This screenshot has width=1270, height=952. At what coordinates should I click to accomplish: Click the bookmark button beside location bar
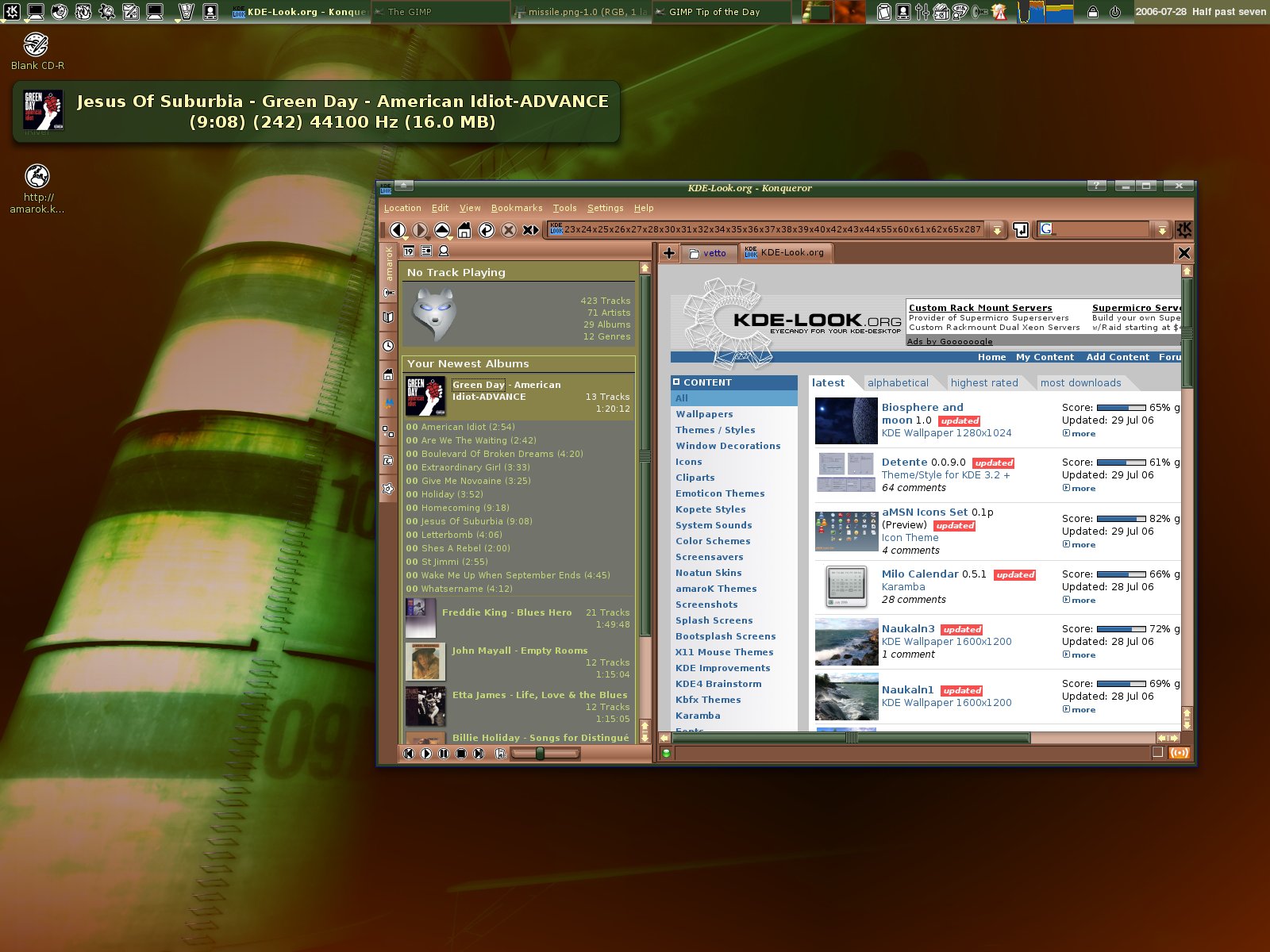[x=1021, y=230]
